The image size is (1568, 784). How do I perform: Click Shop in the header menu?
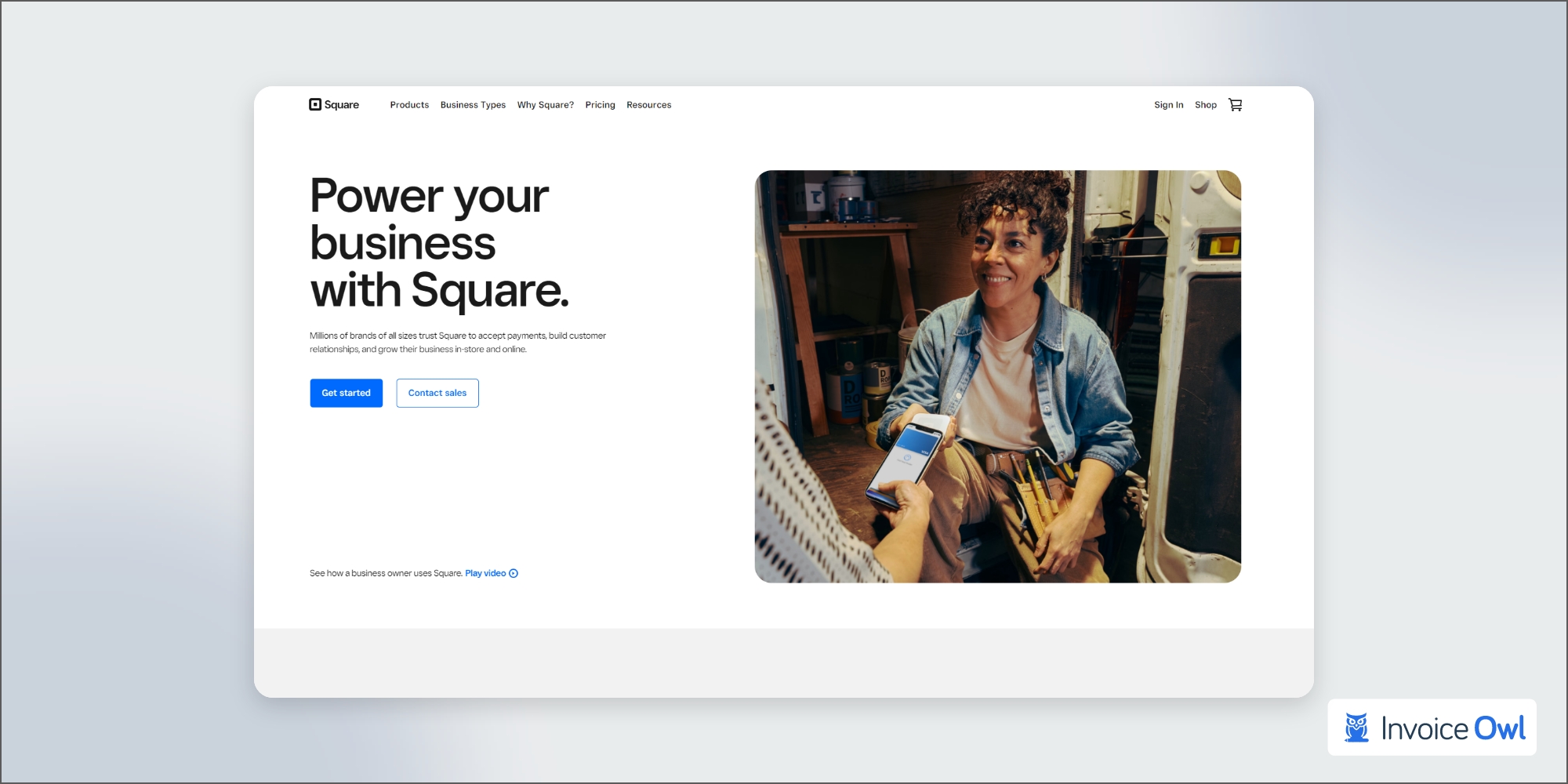pos(1206,105)
